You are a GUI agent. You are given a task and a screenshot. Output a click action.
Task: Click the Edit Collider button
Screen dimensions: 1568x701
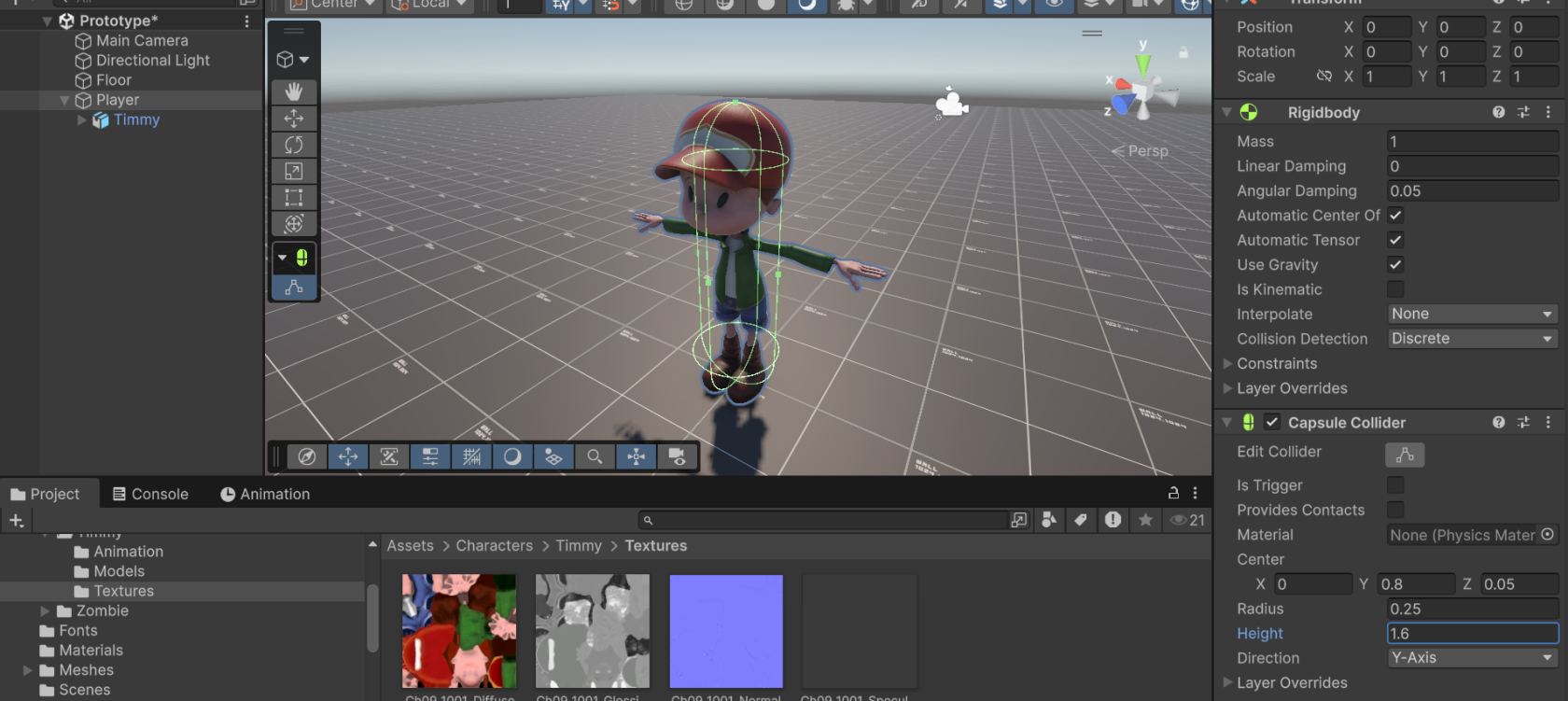coord(1405,455)
